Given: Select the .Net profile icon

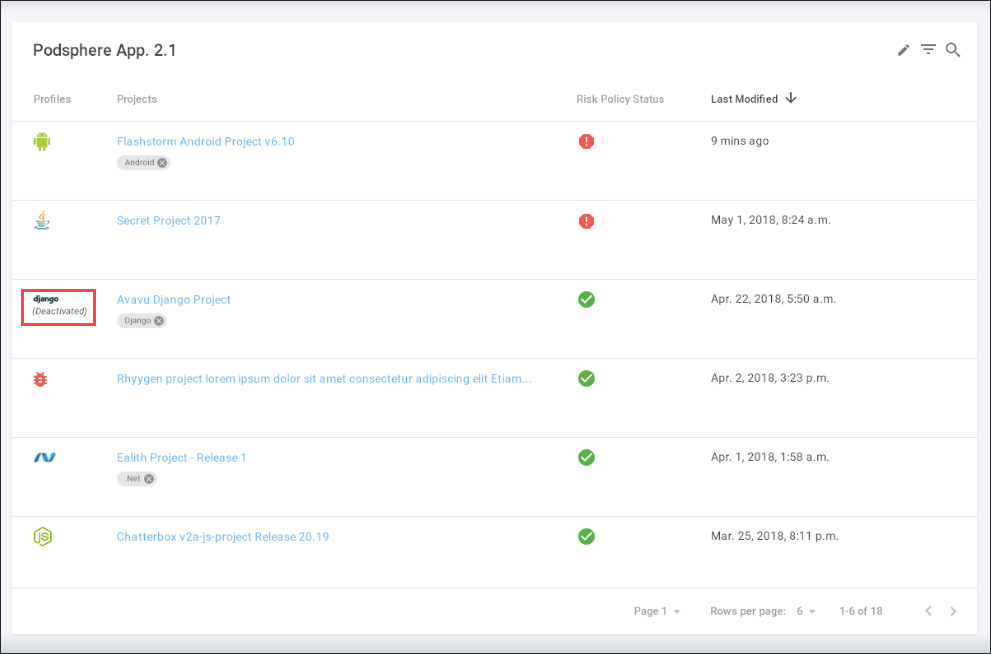Looking at the screenshot, I should pyautogui.click(x=42, y=457).
